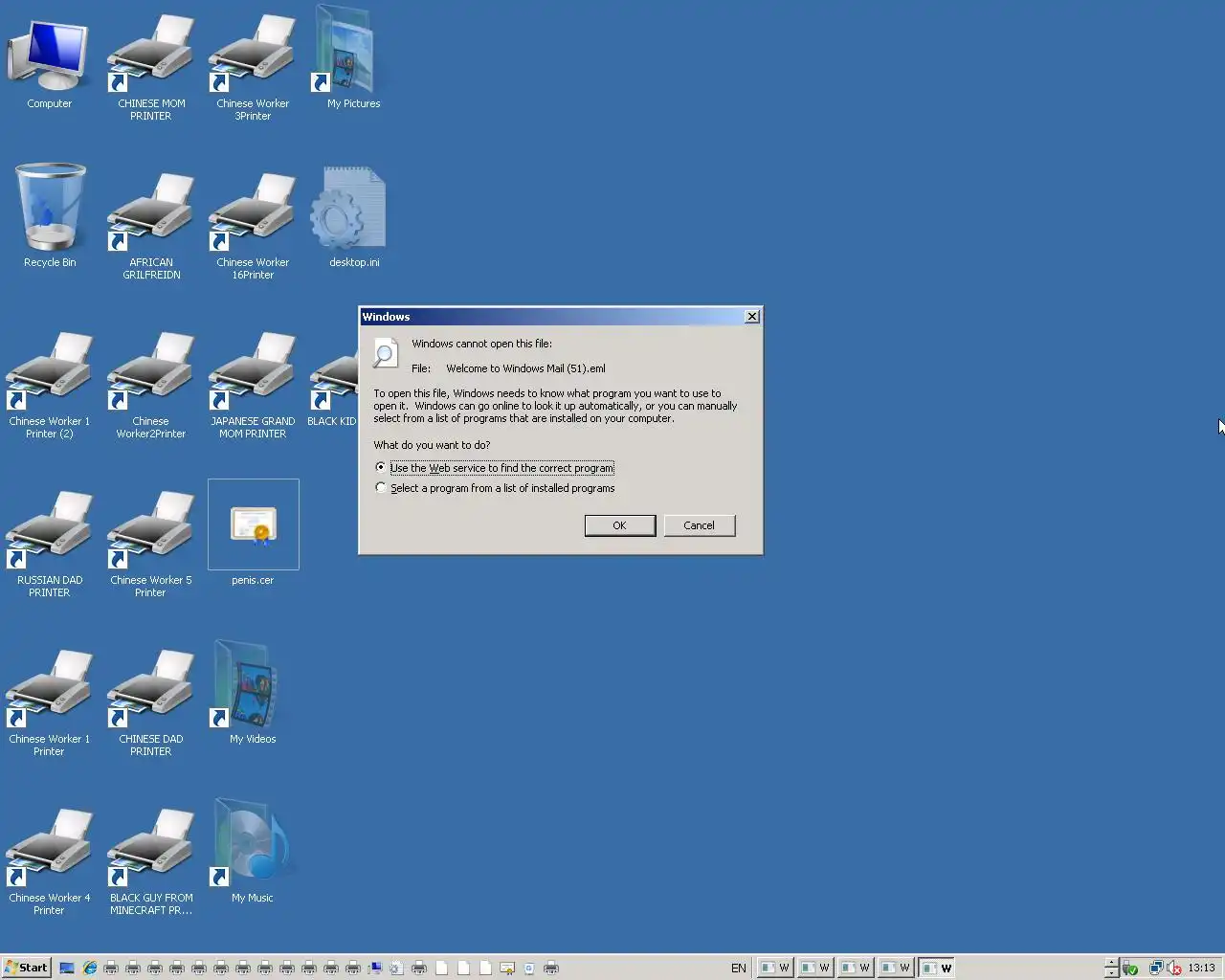Click the active pressed W taskbar button
The image size is (1225, 980).
[x=937, y=968]
